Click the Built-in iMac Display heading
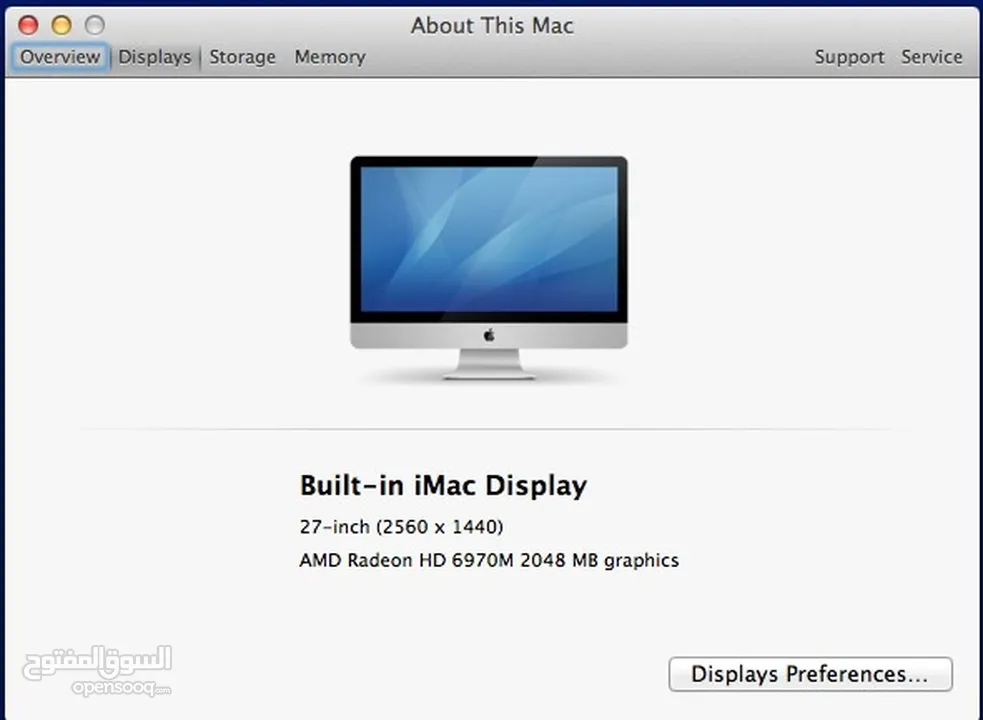 click(x=443, y=485)
